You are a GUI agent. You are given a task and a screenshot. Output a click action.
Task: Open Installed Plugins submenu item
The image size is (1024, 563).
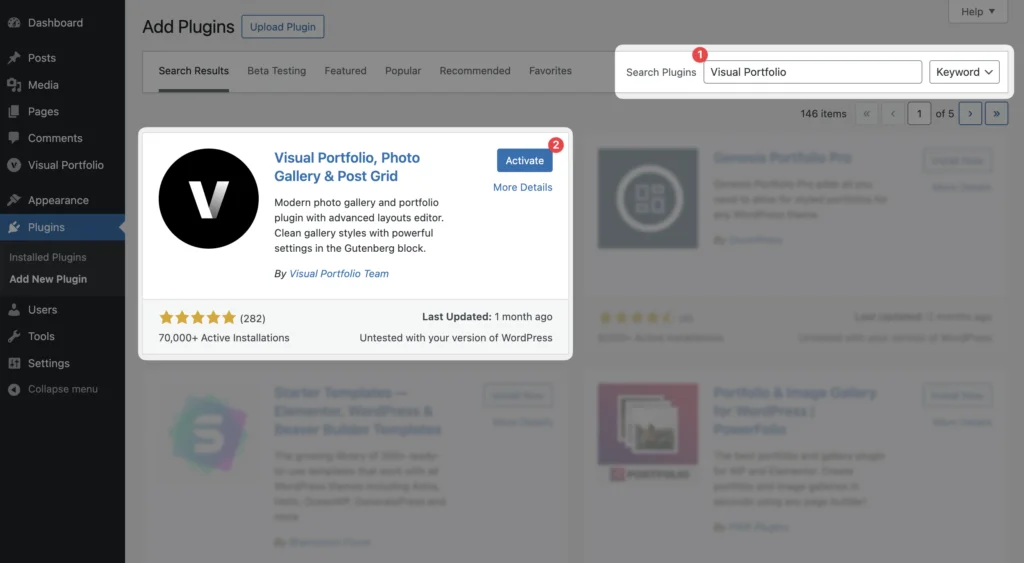[x=48, y=257]
